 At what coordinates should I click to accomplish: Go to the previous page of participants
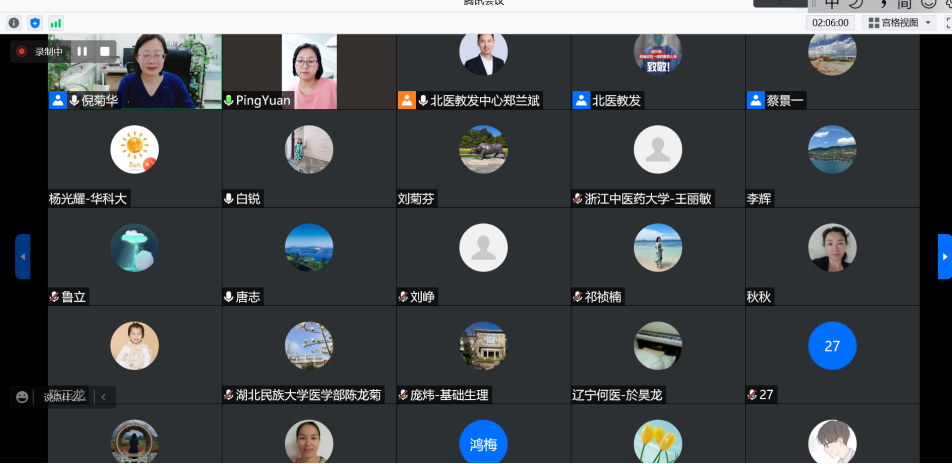(x=22, y=256)
